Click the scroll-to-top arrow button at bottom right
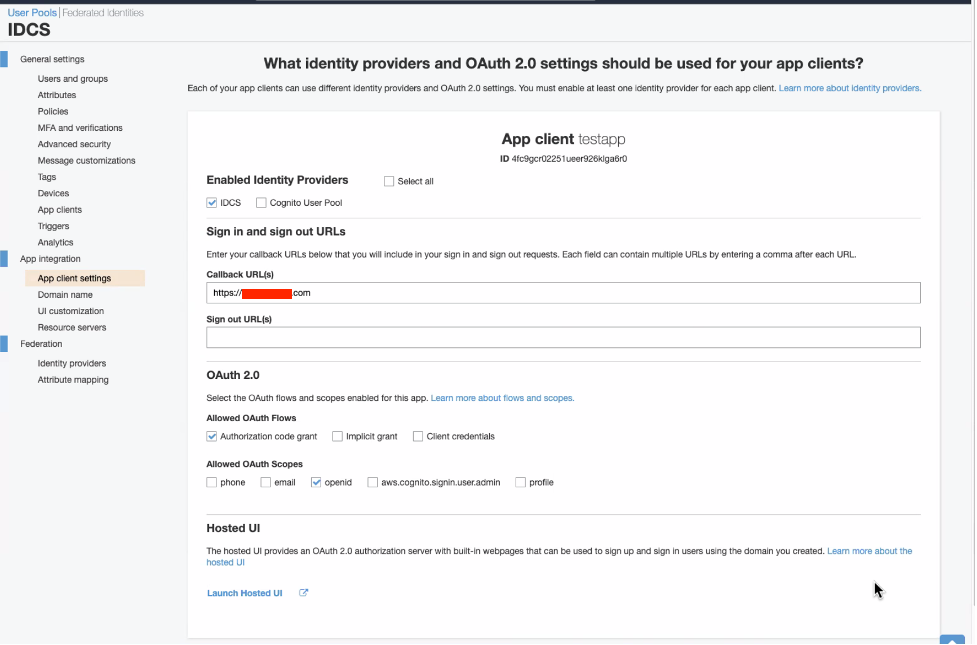The height and width of the screenshot is (645, 977). tap(952, 639)
